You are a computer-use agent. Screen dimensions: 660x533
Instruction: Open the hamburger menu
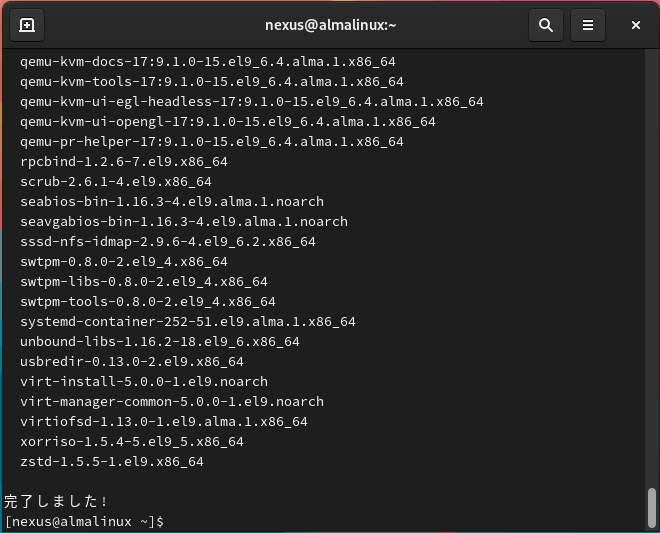click(588, 25)
